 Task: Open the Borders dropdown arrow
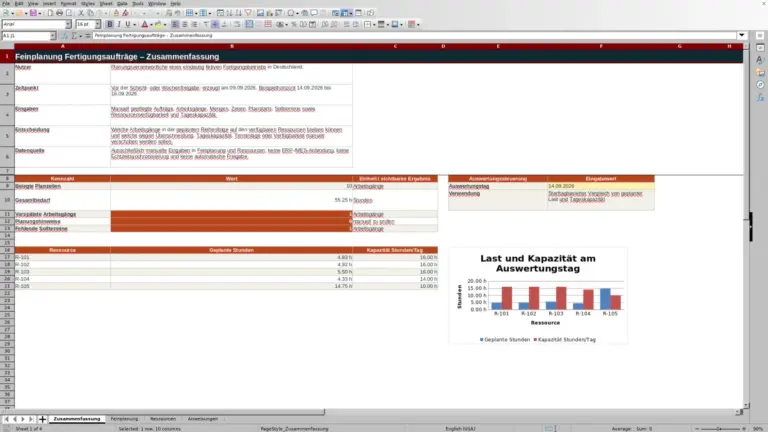coord(374,24)
